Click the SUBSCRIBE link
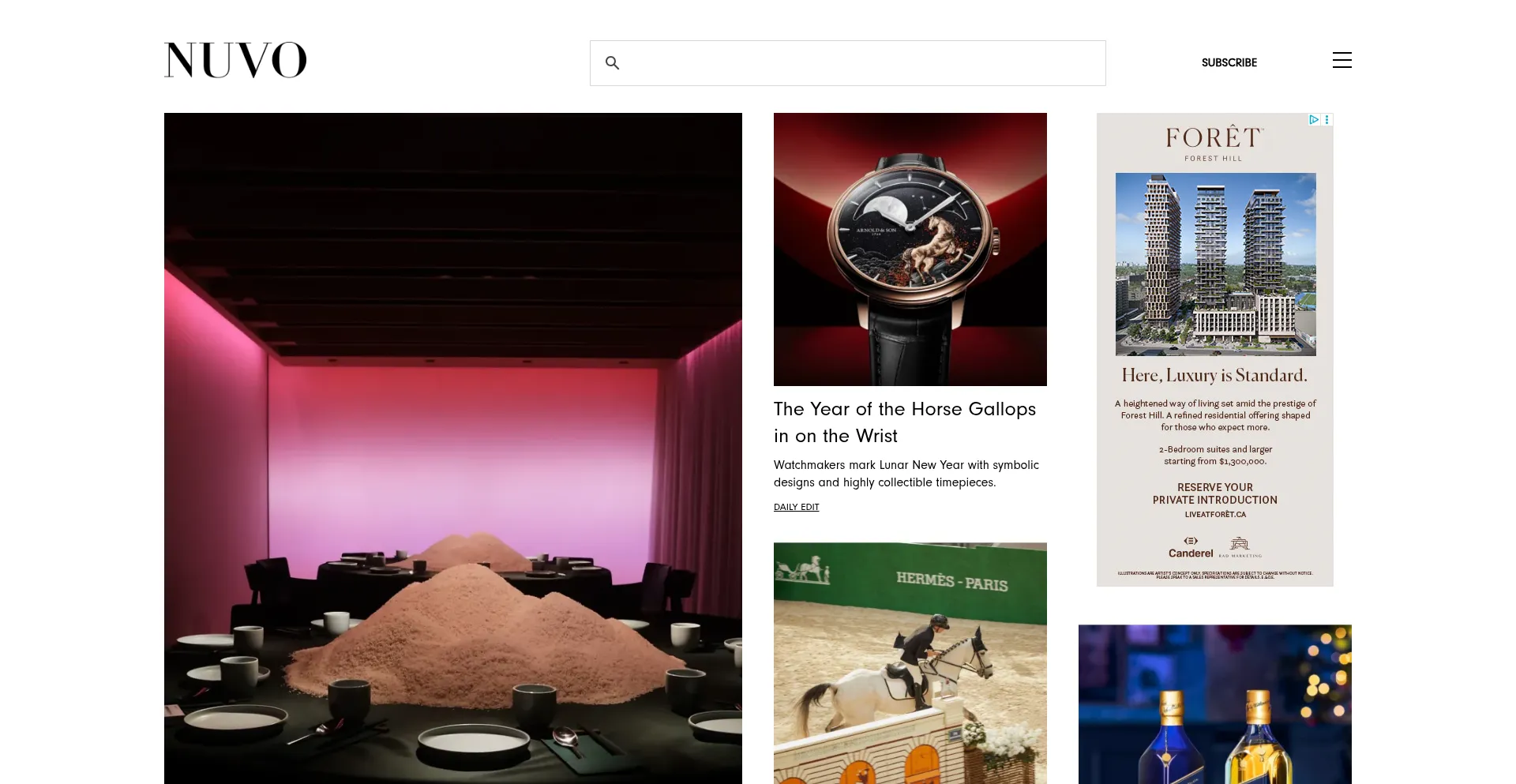1516x784 pixels. [1229, 62]
